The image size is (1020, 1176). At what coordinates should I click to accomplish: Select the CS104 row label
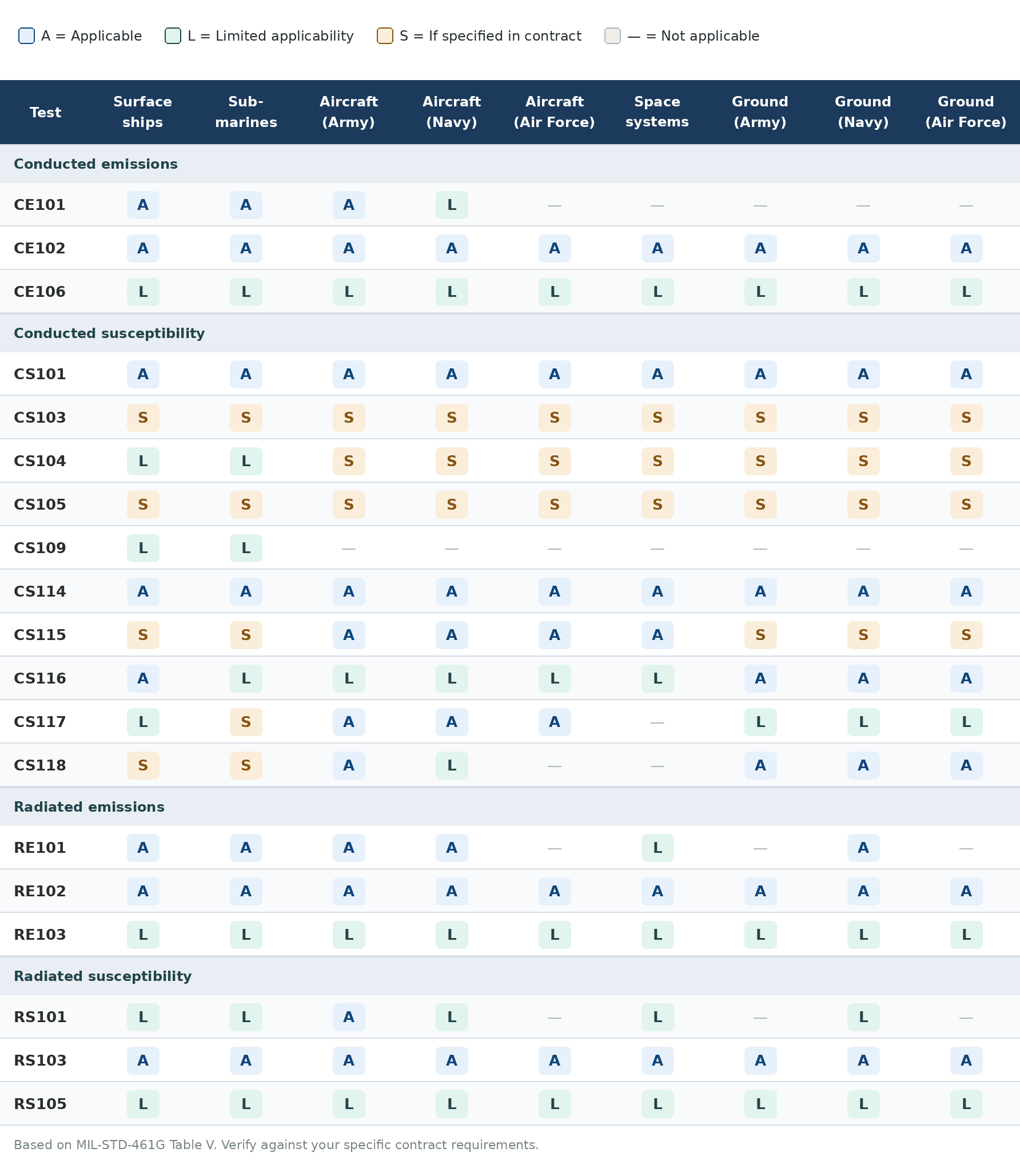[x=40, y=461]
